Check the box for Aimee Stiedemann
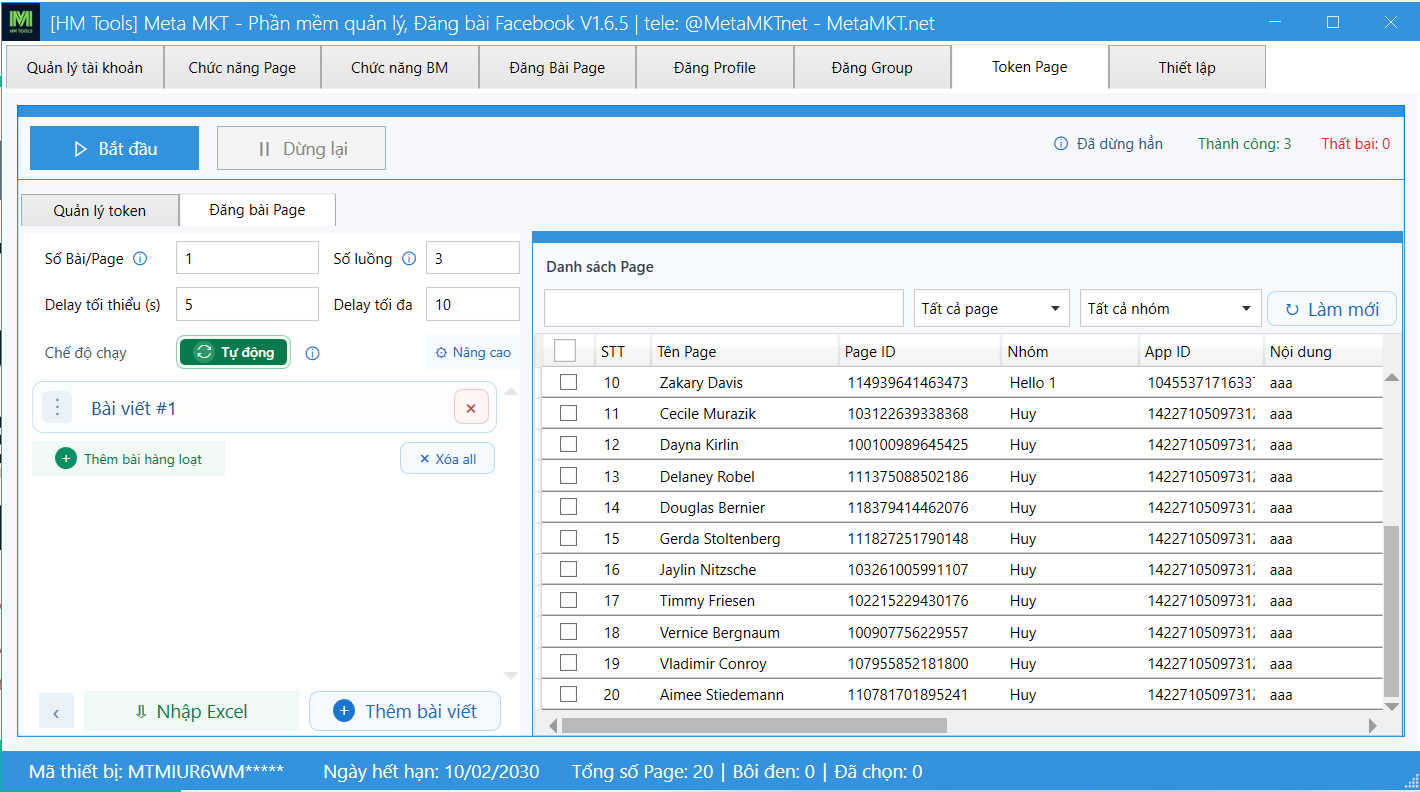This screenshot has height=792, width=1420. pyautogui.click(x=568, y=694)
